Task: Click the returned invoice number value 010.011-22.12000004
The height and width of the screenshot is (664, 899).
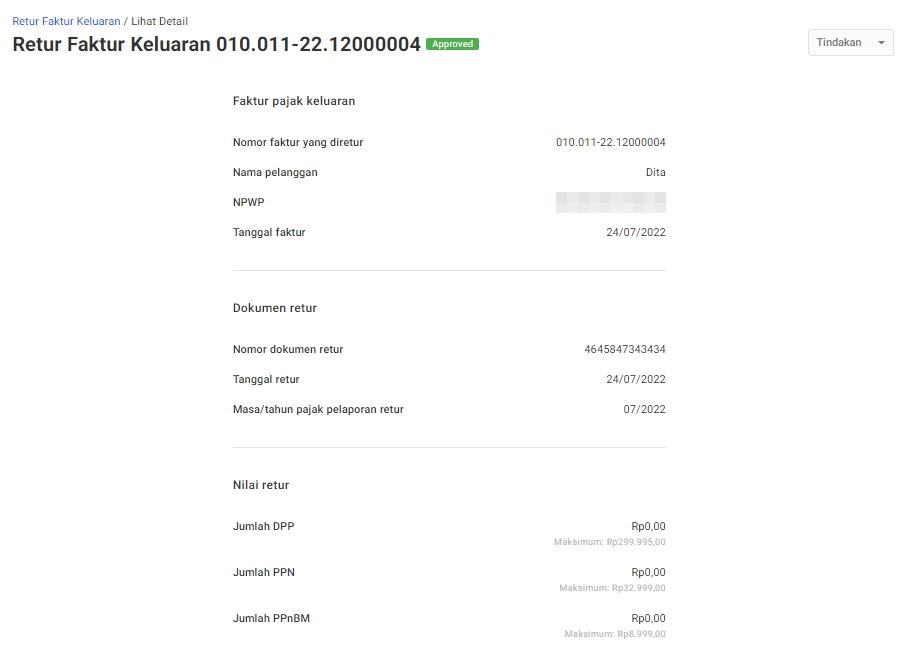Action: 610,142
